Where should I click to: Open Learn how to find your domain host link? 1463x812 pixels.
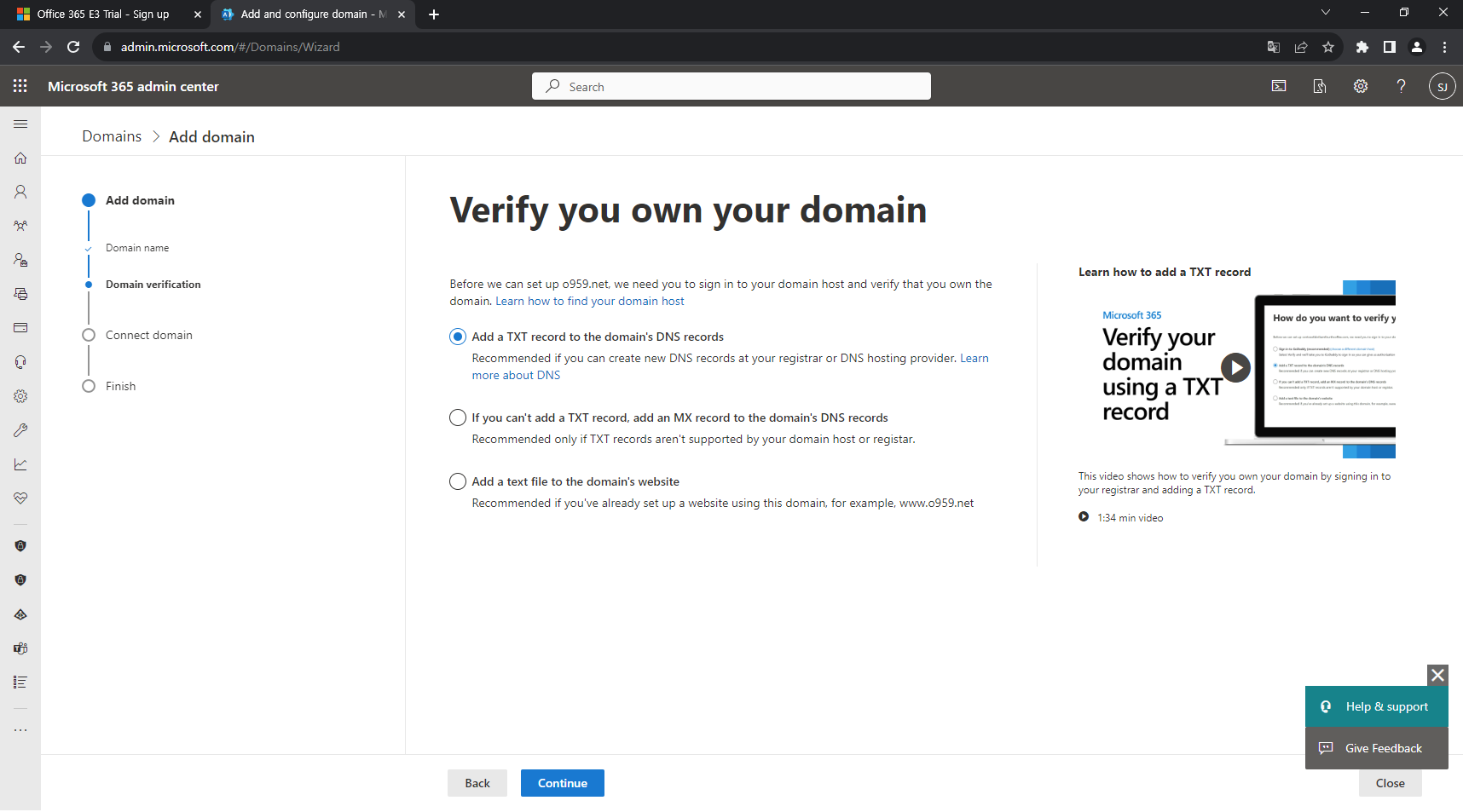[x=590, y=301]
